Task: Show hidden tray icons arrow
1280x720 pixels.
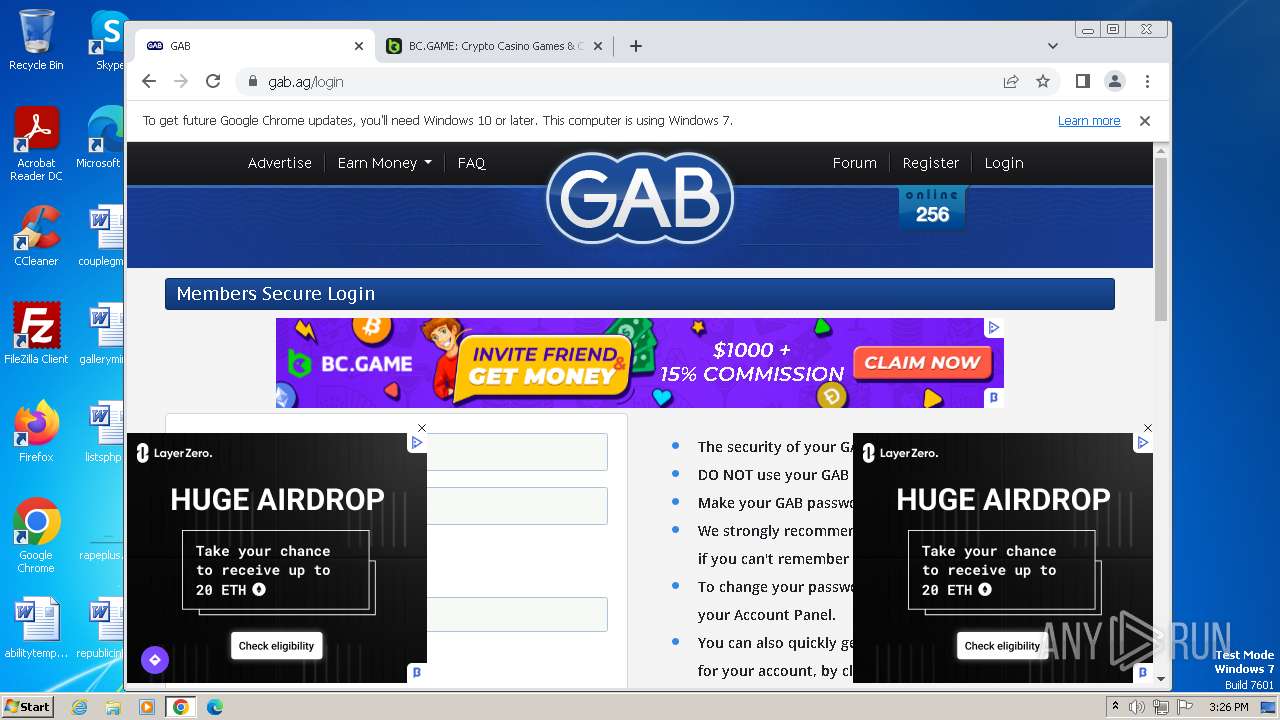Action: (1115, 707)
